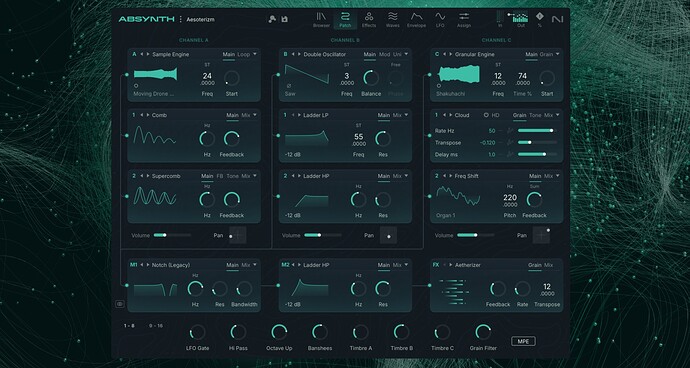Open the Cloud module dropdown arrow

point(558,115)
